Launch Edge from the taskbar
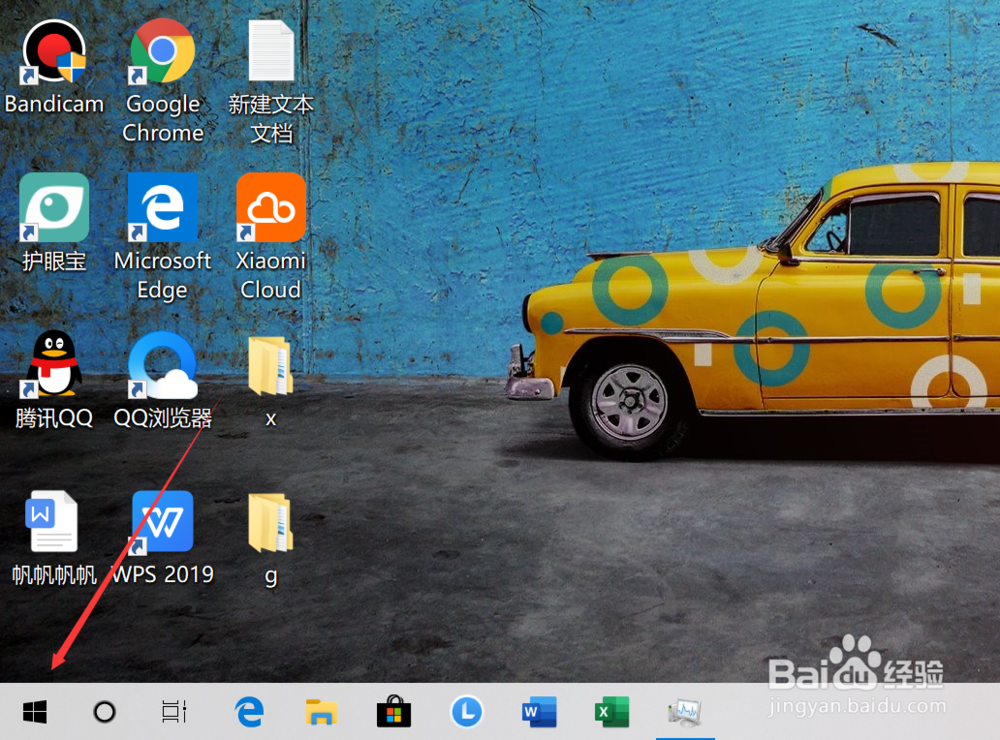This screenshot has width=1000, height=740. (249, 711)
